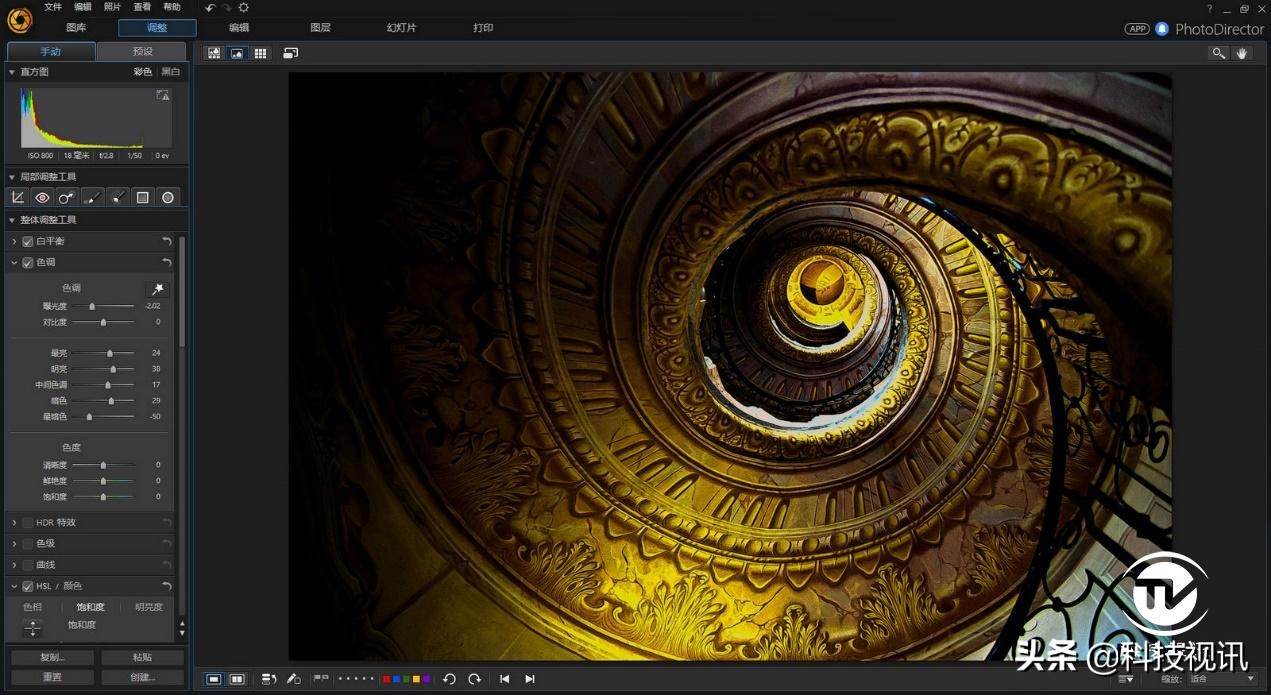Click the 粘贴 paste button
The height and width of the screenshot is (695, 1271).
coord(142,658)
